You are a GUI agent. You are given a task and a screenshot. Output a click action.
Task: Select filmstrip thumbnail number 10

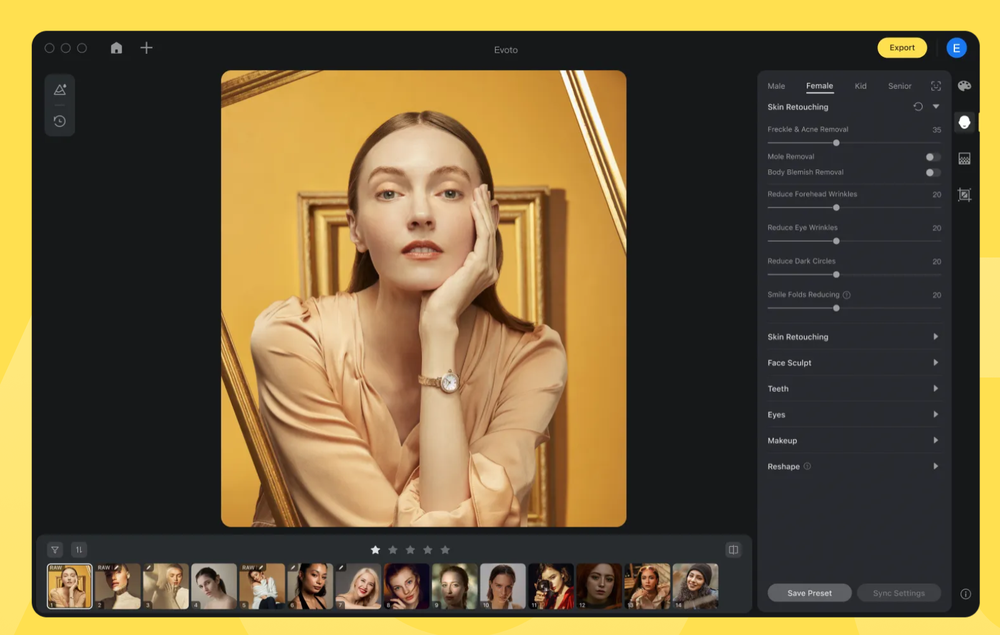pyautogui.click(x=503, y=586)
